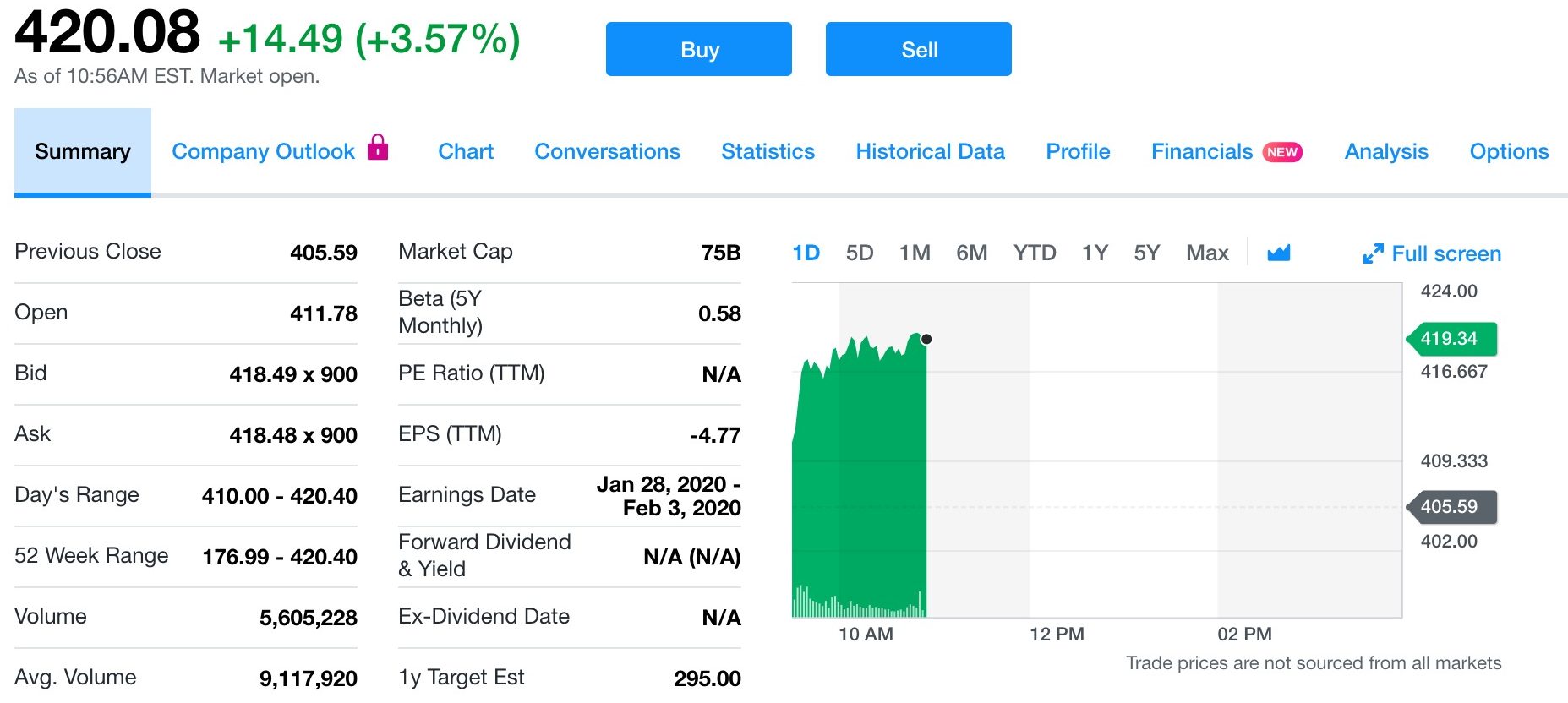Click the gray 405.59 previous close marker

click(1451, 507)
